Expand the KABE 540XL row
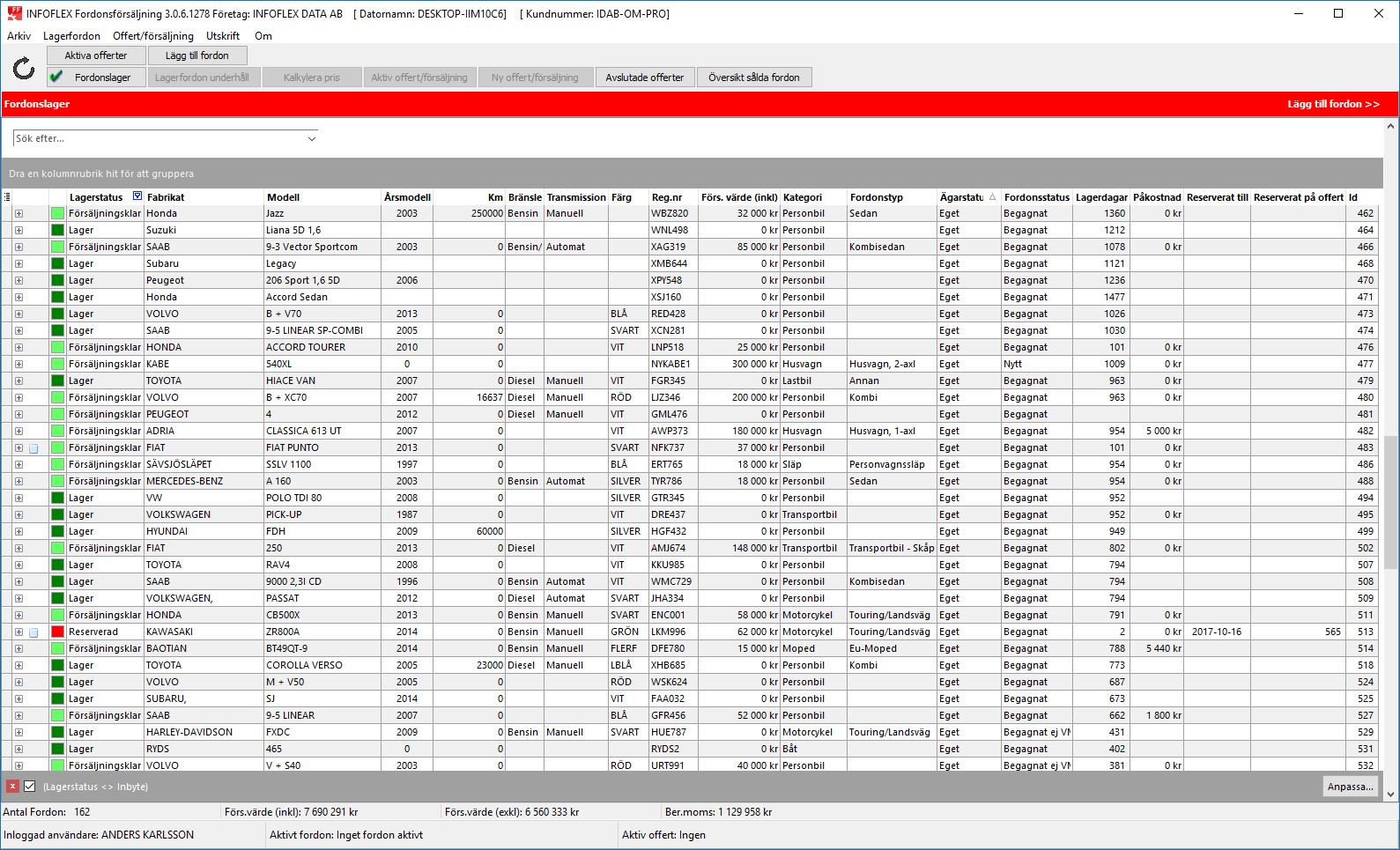Viewport: 1400px width, 850px height. (19, 365)
